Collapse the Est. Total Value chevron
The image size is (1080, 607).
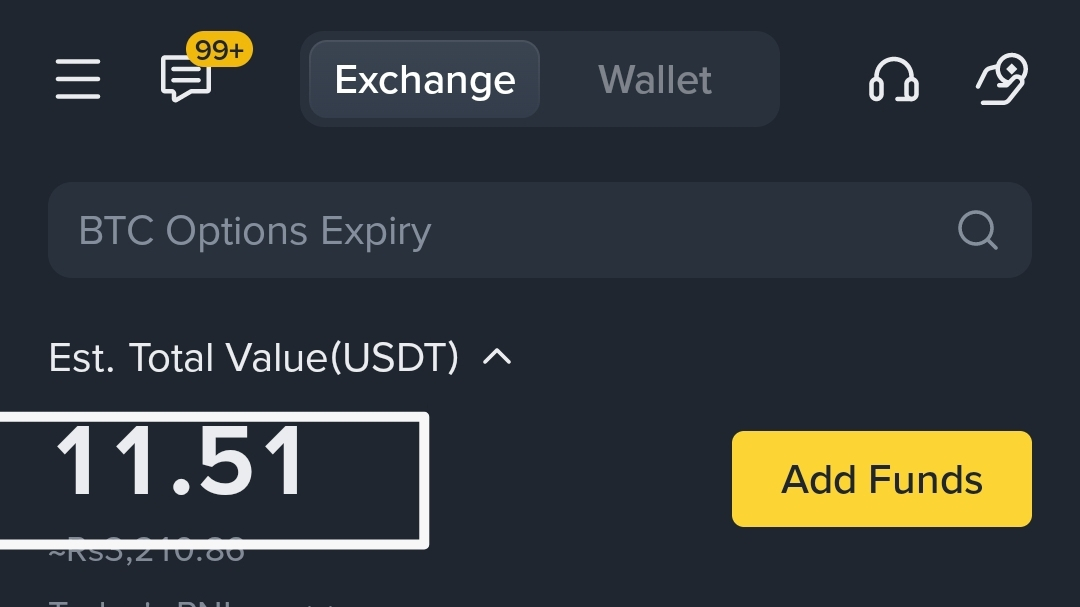497,357
